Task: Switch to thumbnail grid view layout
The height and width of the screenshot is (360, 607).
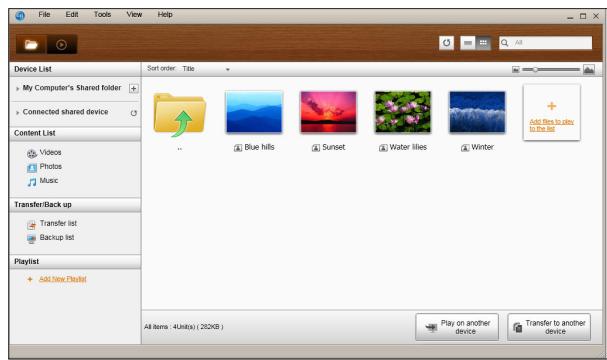Action: pos(483,43)
